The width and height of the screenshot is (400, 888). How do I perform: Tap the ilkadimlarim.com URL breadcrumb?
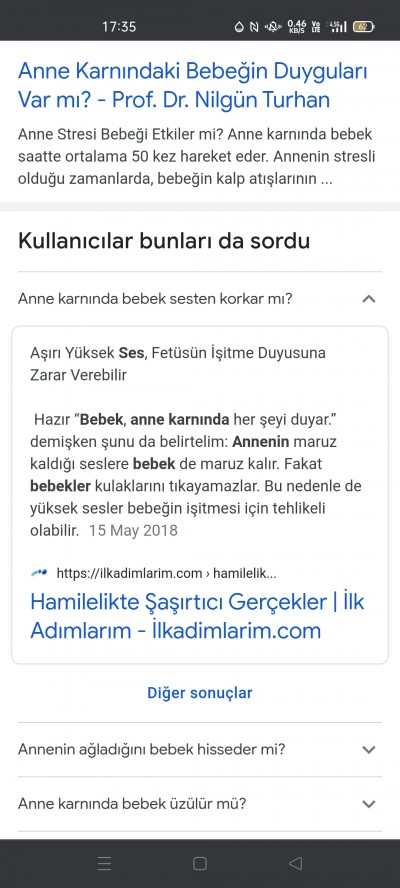(x=167, y=573)
